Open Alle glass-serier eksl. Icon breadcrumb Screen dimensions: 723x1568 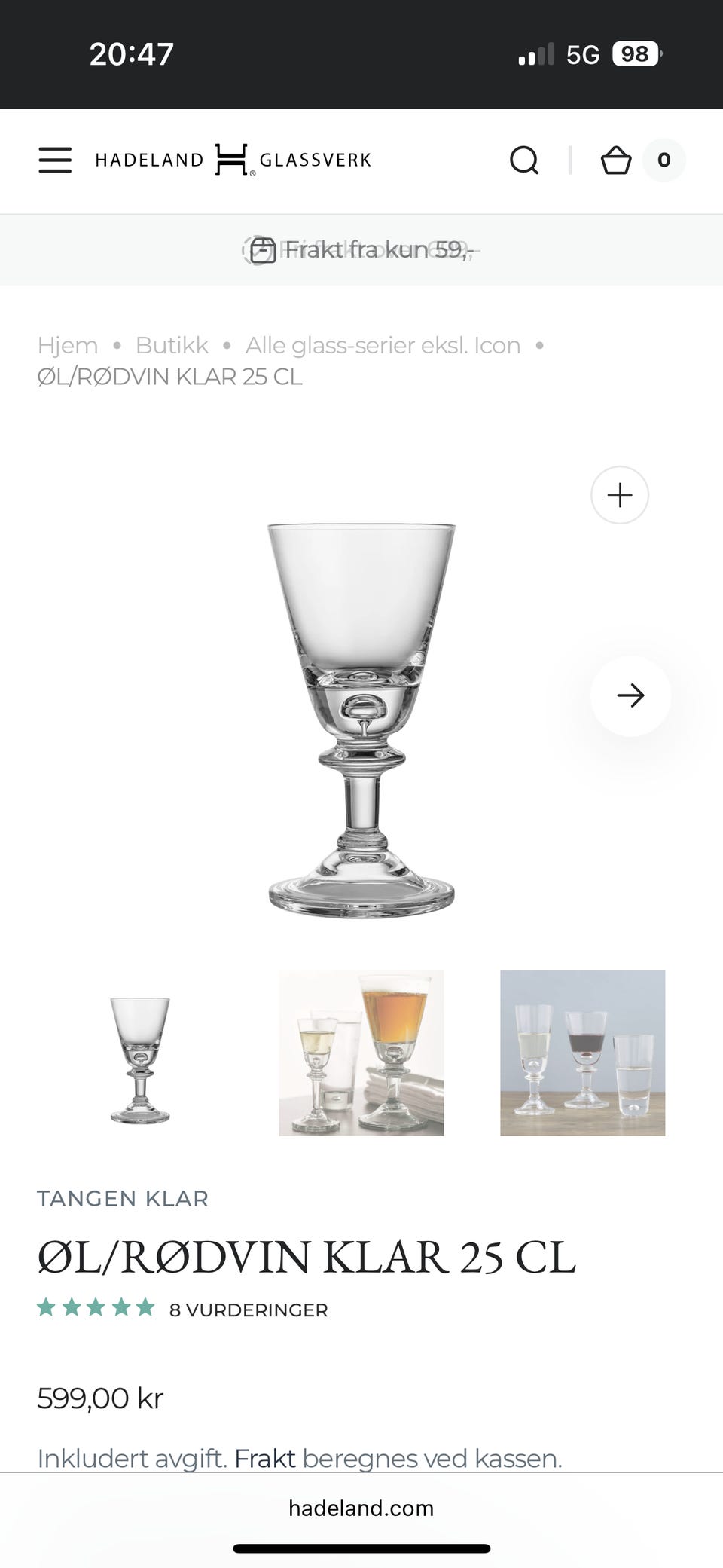(x=383, y=345)
